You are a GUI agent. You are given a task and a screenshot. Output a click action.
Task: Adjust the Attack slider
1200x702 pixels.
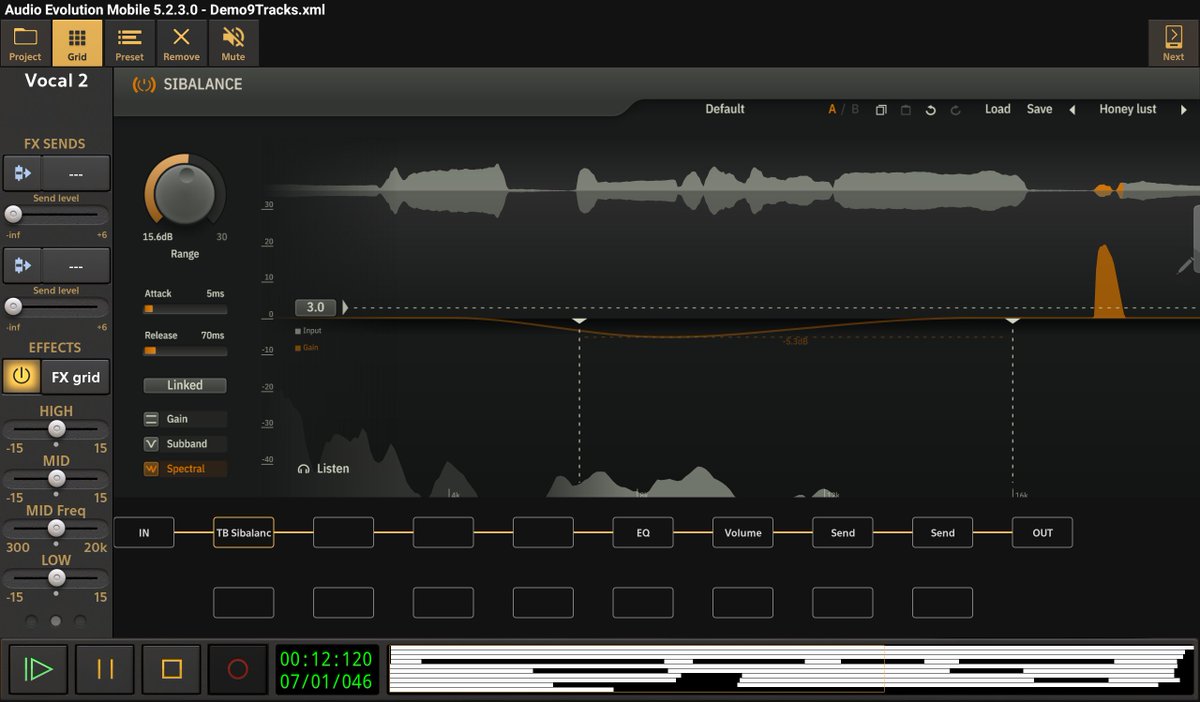click(x=185, y=310)
